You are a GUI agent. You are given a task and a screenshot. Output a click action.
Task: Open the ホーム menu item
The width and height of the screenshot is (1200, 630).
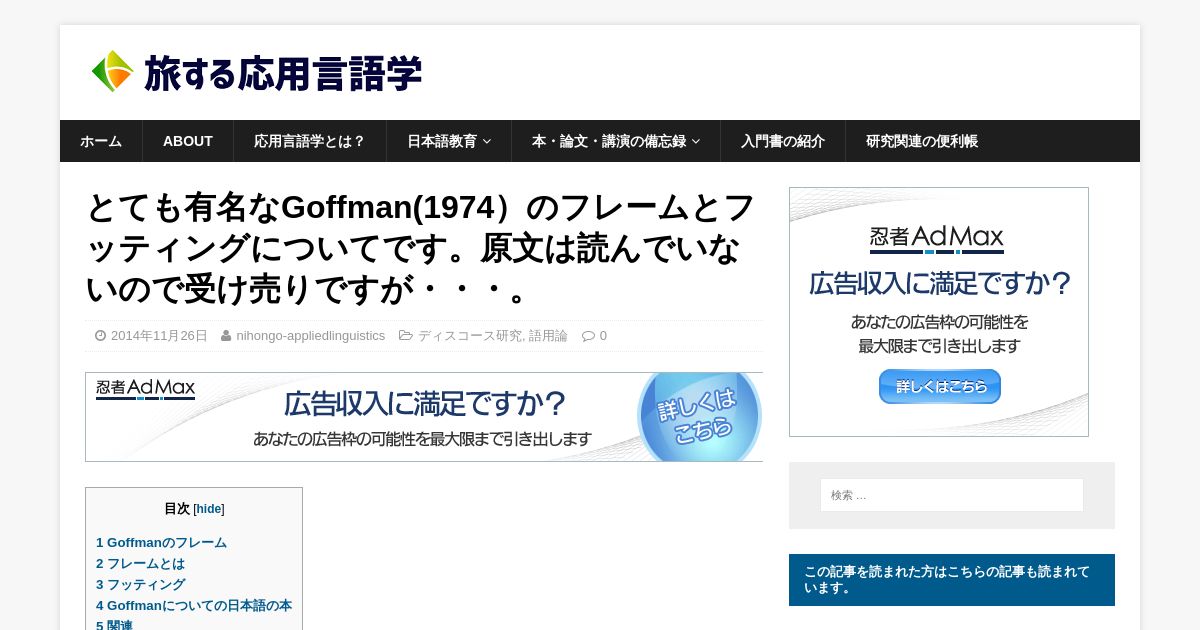pyautogui.click(x=101, y=141)
